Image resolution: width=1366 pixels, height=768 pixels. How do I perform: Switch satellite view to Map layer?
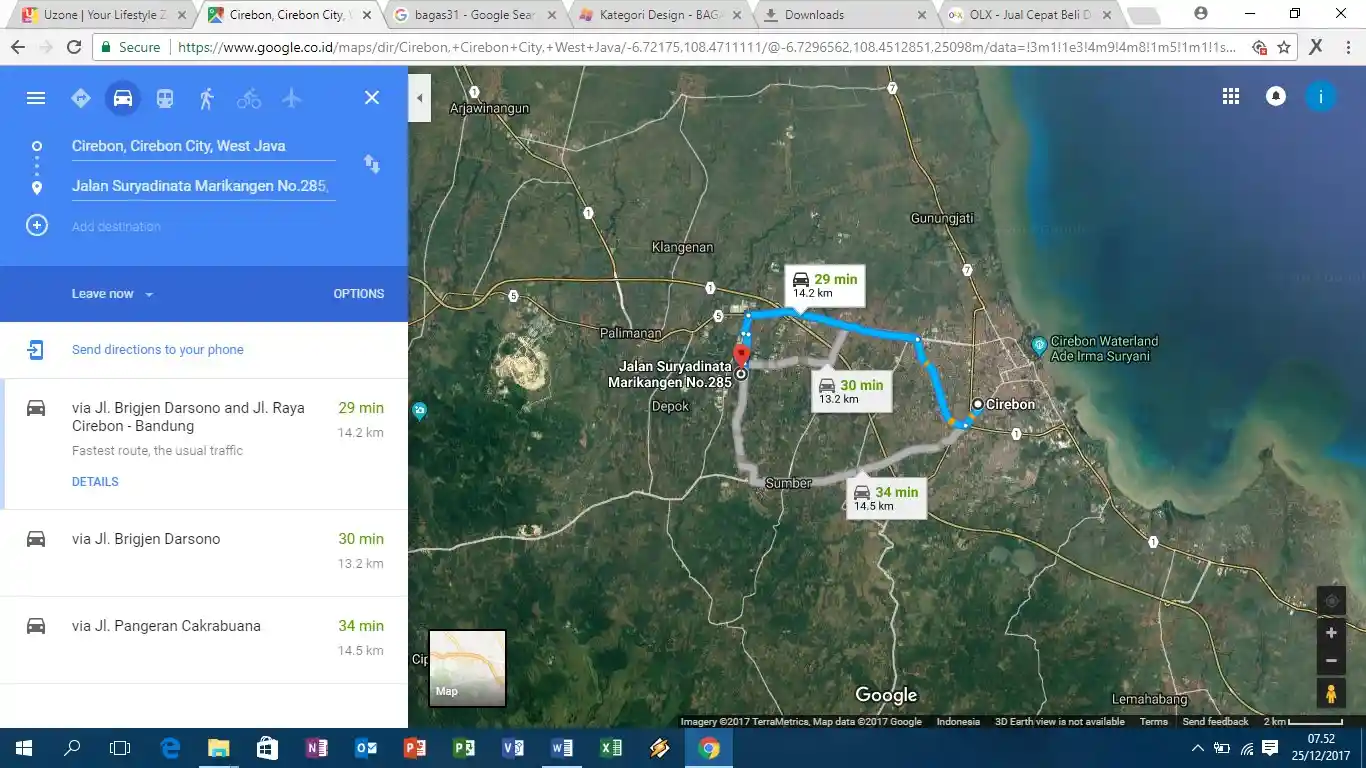[467, 668]
